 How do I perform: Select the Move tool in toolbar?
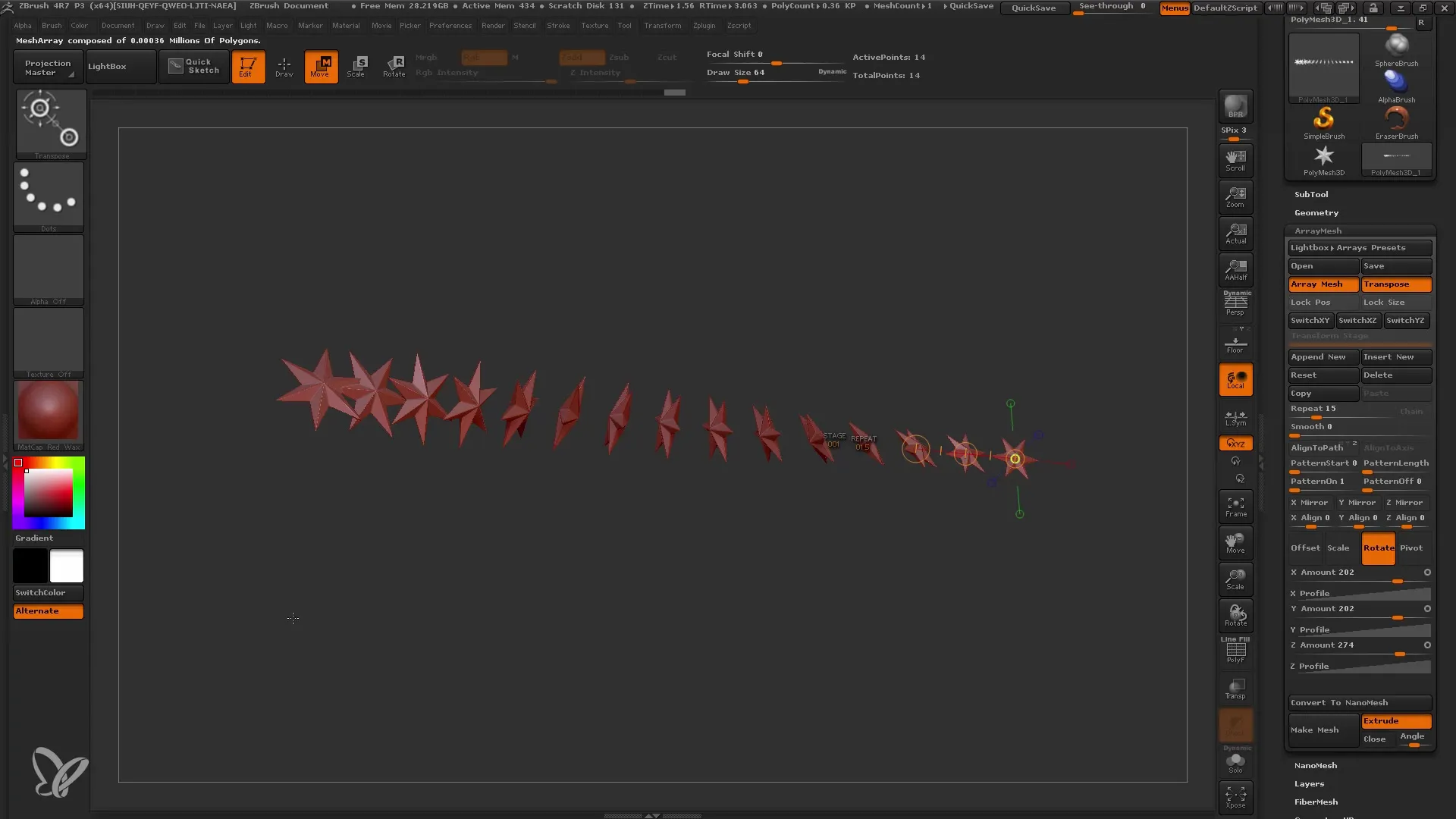[320, 67]
